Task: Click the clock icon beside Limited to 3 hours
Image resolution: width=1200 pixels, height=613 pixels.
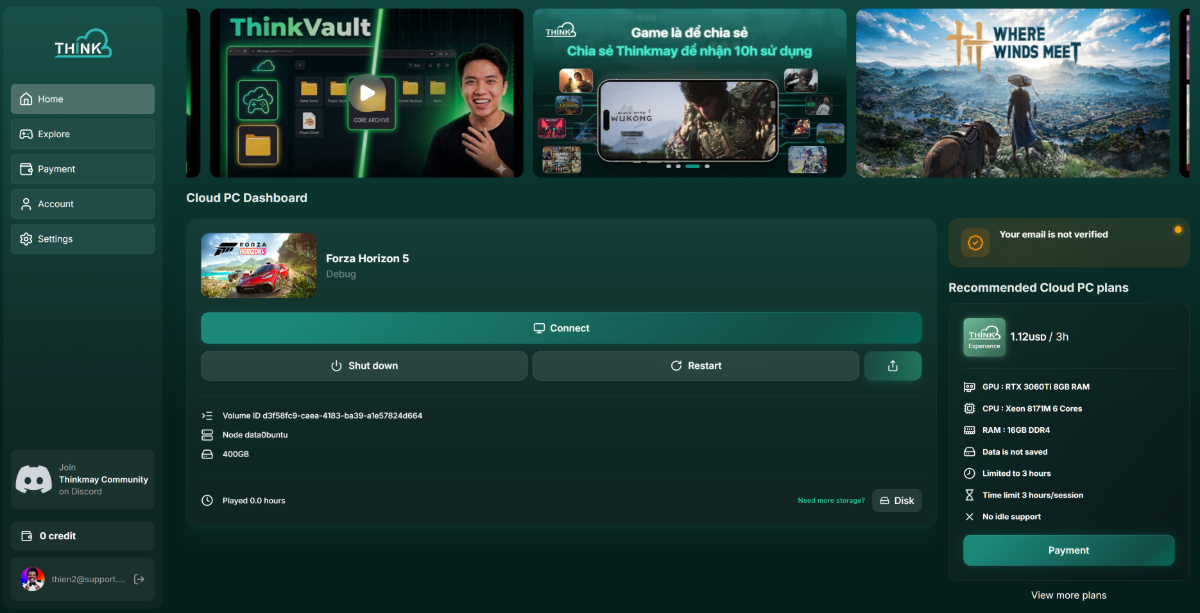Action: pyautogui.click(x=969, y=473)
